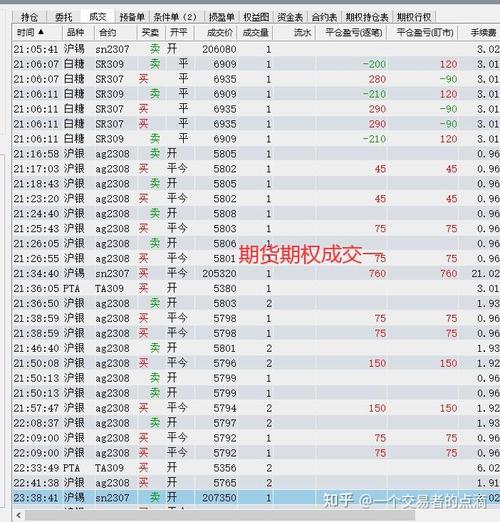The image size is (500, 522).
Task: Switch to the 委托 tab
Action: point(63,17)
